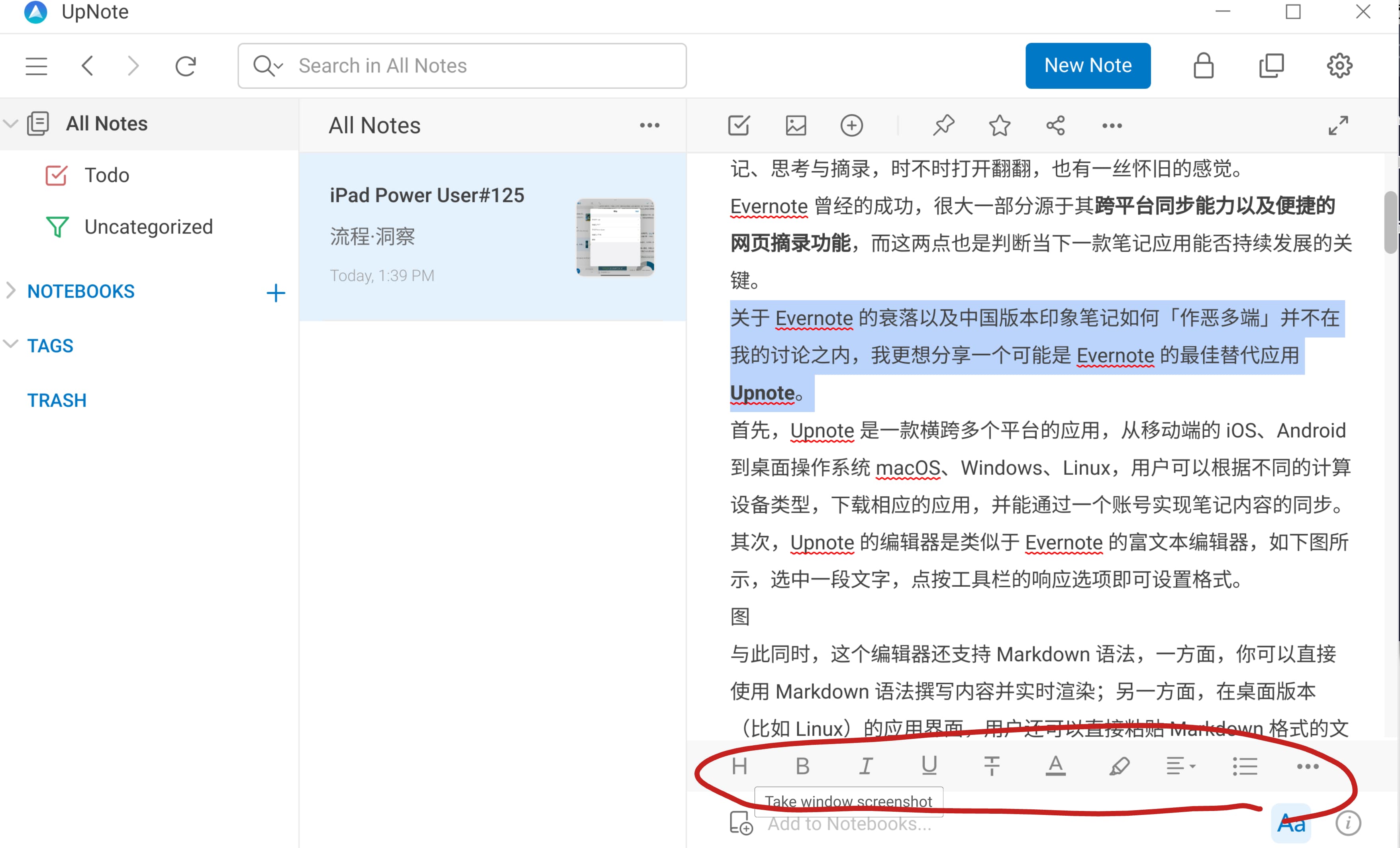
Task: Open the highlighter color tool
Action: pyautogui.click(x=1119, y=766)
